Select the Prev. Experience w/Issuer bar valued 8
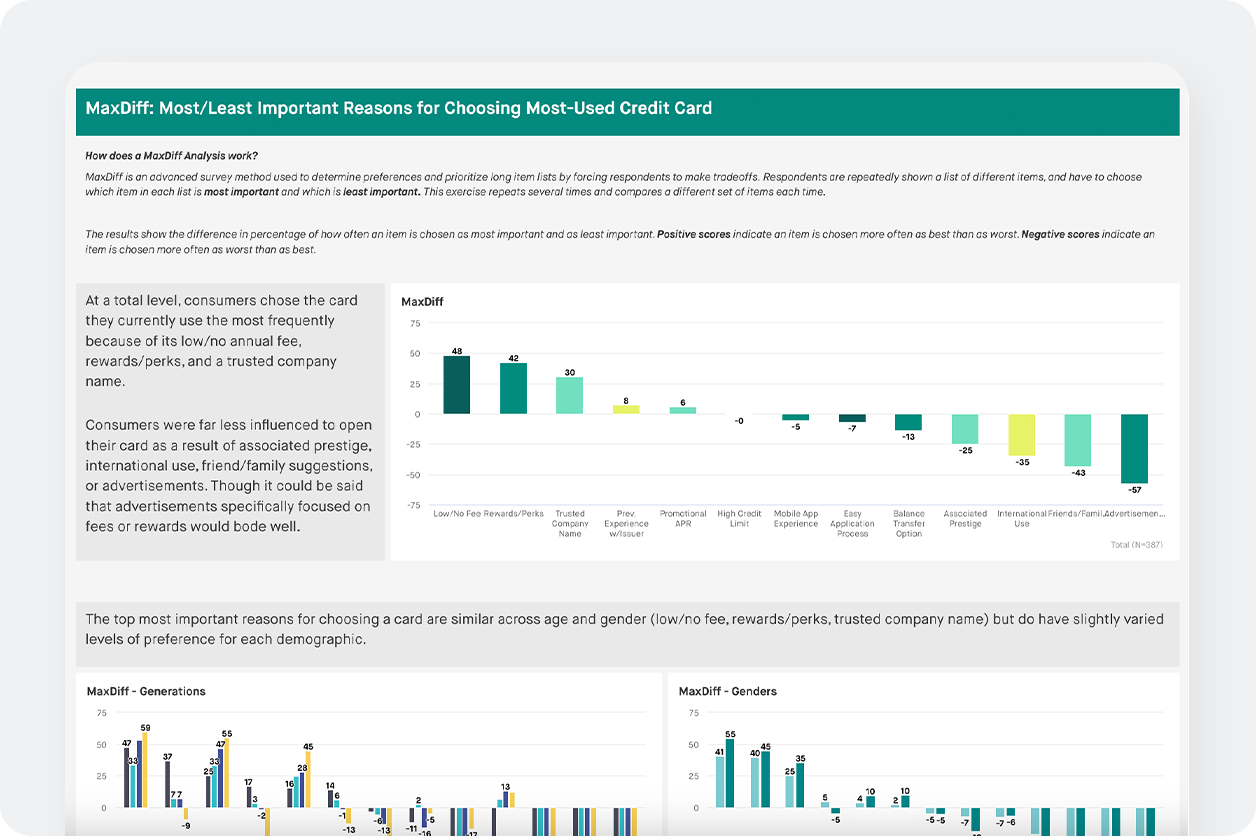This screenshot has width=1256, height=836. 626,409
